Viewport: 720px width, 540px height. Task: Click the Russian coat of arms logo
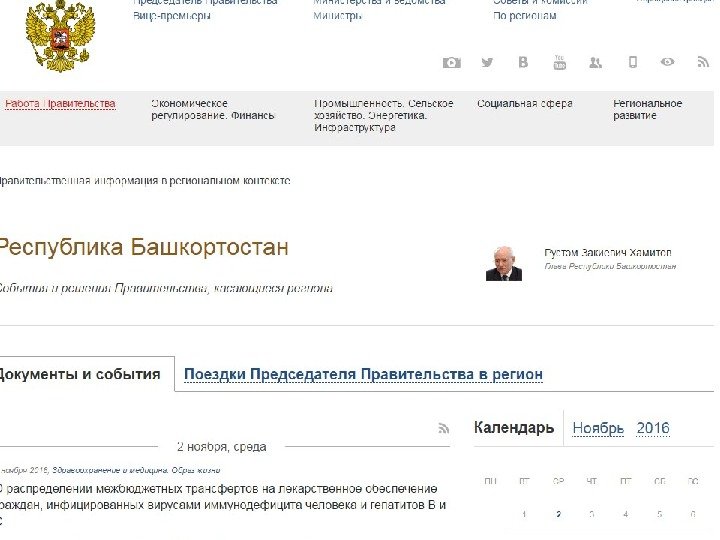pyautogui.click(x=60, y=34)
